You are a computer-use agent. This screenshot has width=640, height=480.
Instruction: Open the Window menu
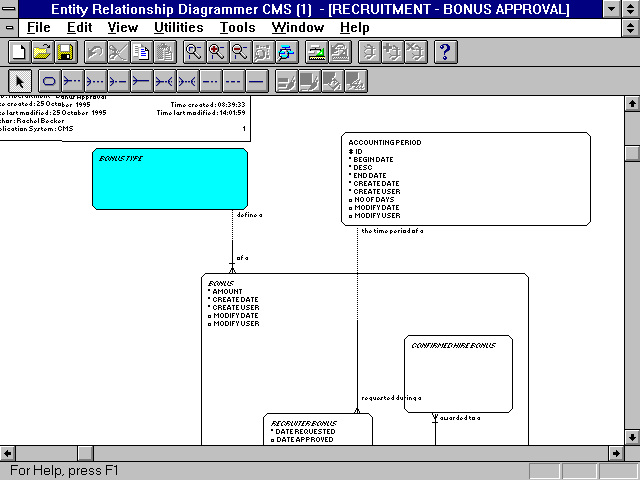pyautogui.click(x=298, y=27)
